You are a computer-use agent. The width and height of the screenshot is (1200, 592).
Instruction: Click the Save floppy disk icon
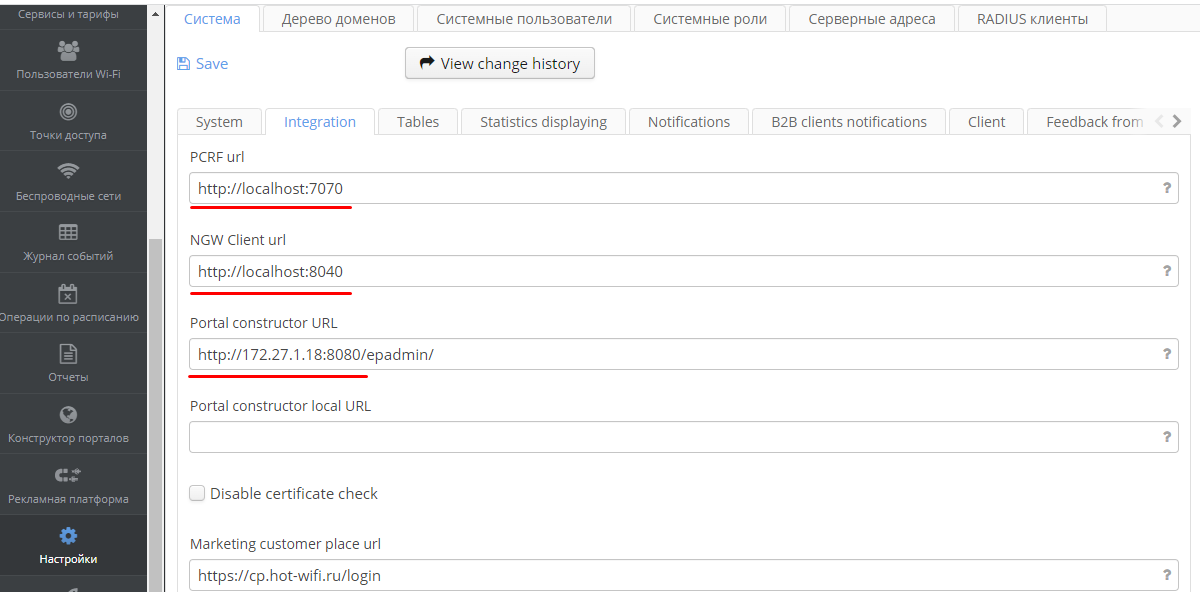183,64
